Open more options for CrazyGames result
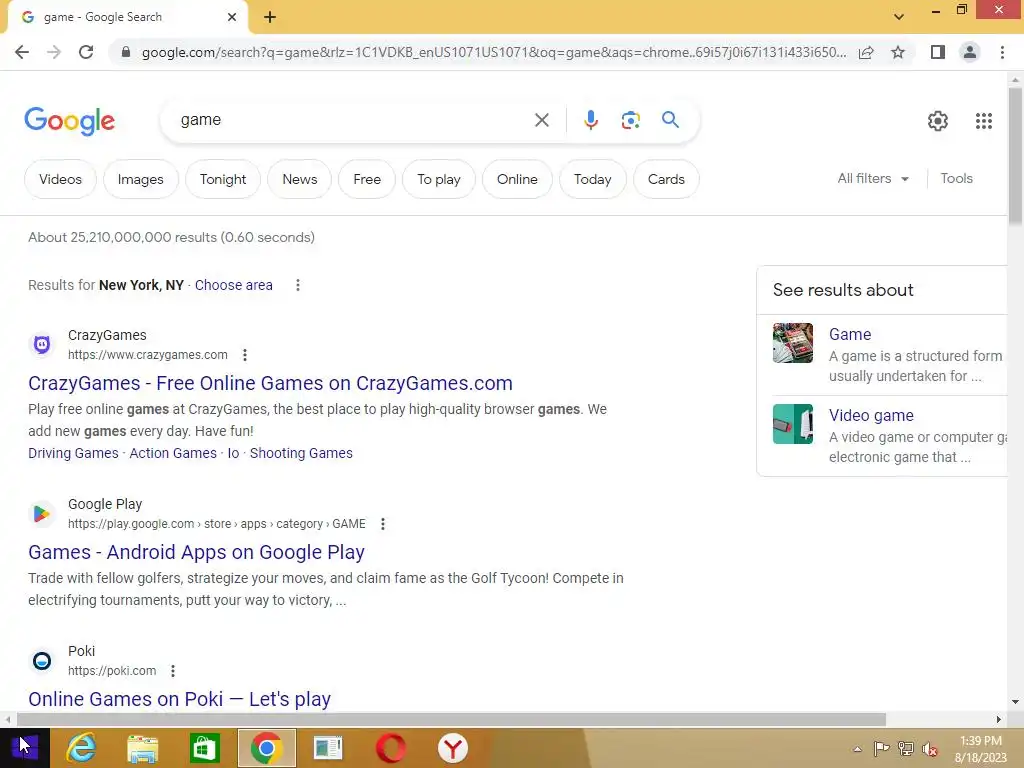 (245, 355)
